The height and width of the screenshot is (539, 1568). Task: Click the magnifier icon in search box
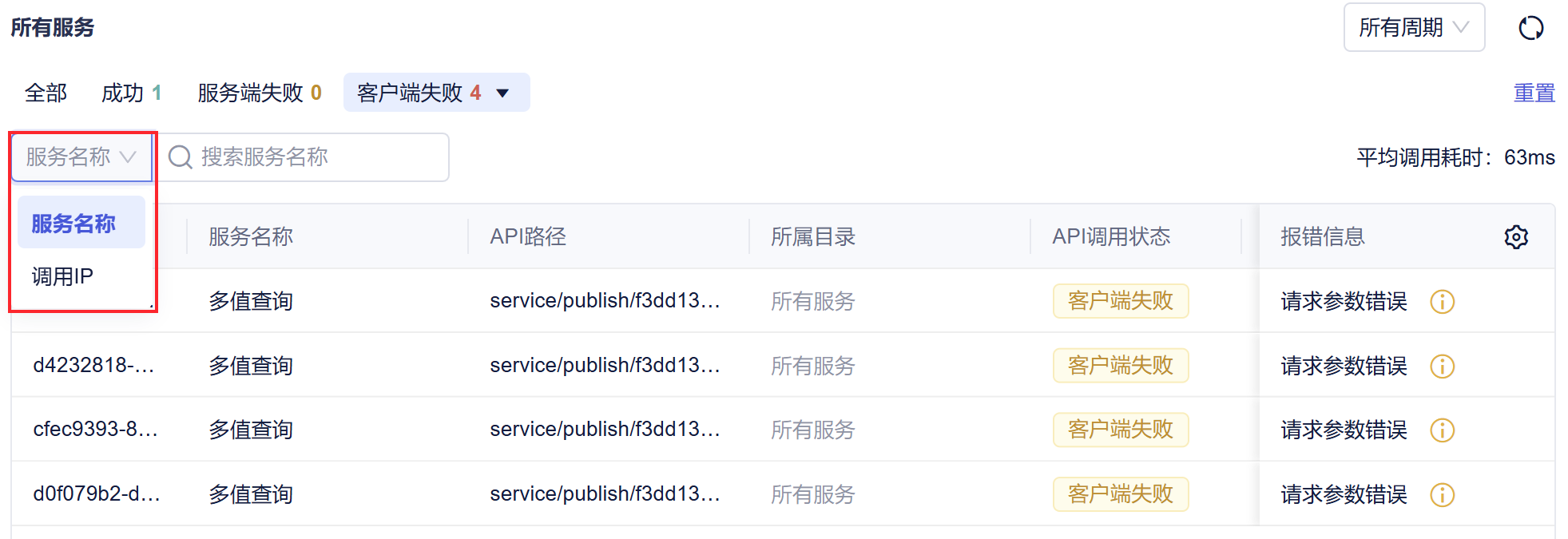pos(181,157)
